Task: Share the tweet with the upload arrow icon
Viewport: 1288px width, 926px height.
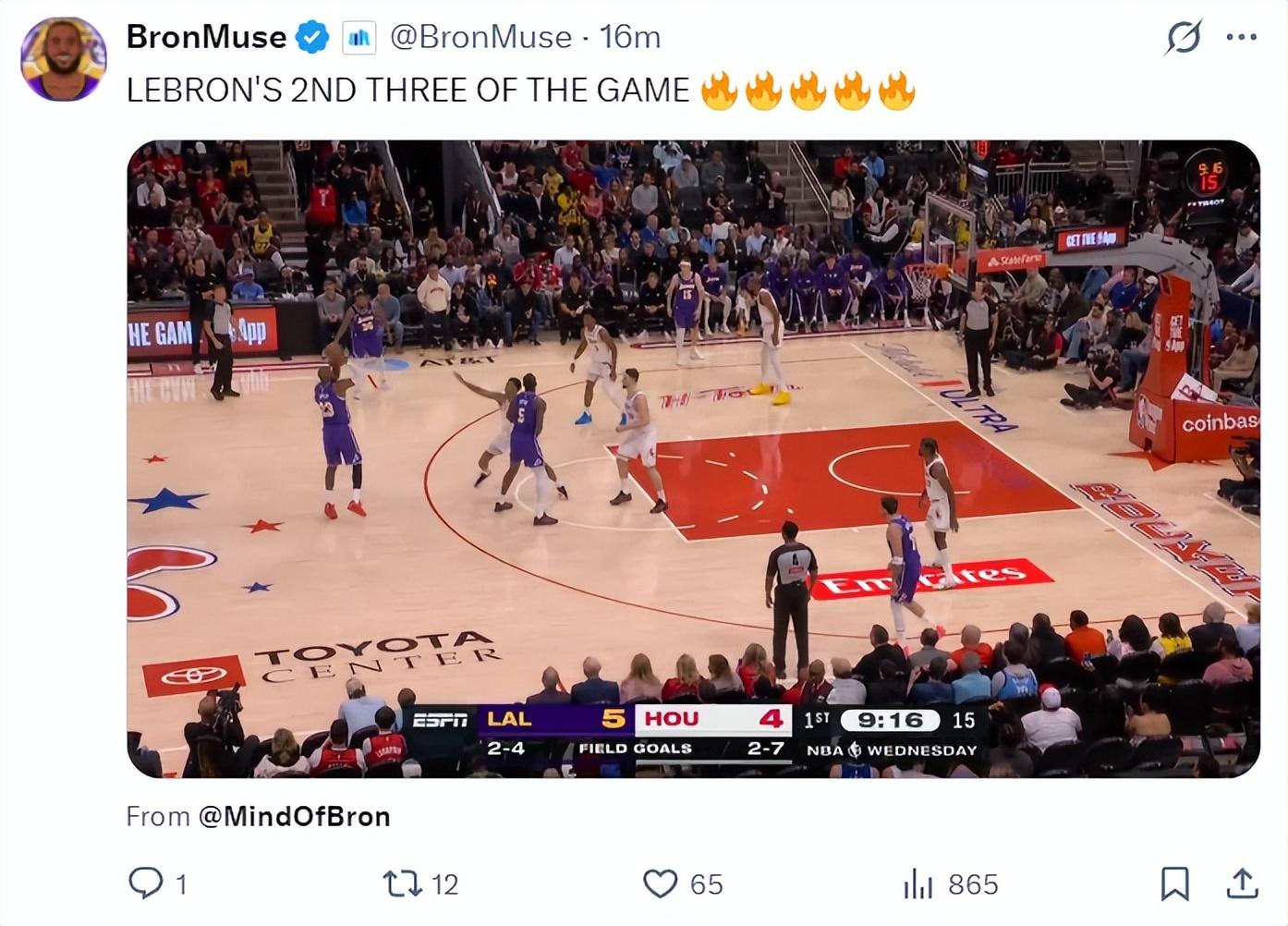Action: click(x=1243, y=883)
